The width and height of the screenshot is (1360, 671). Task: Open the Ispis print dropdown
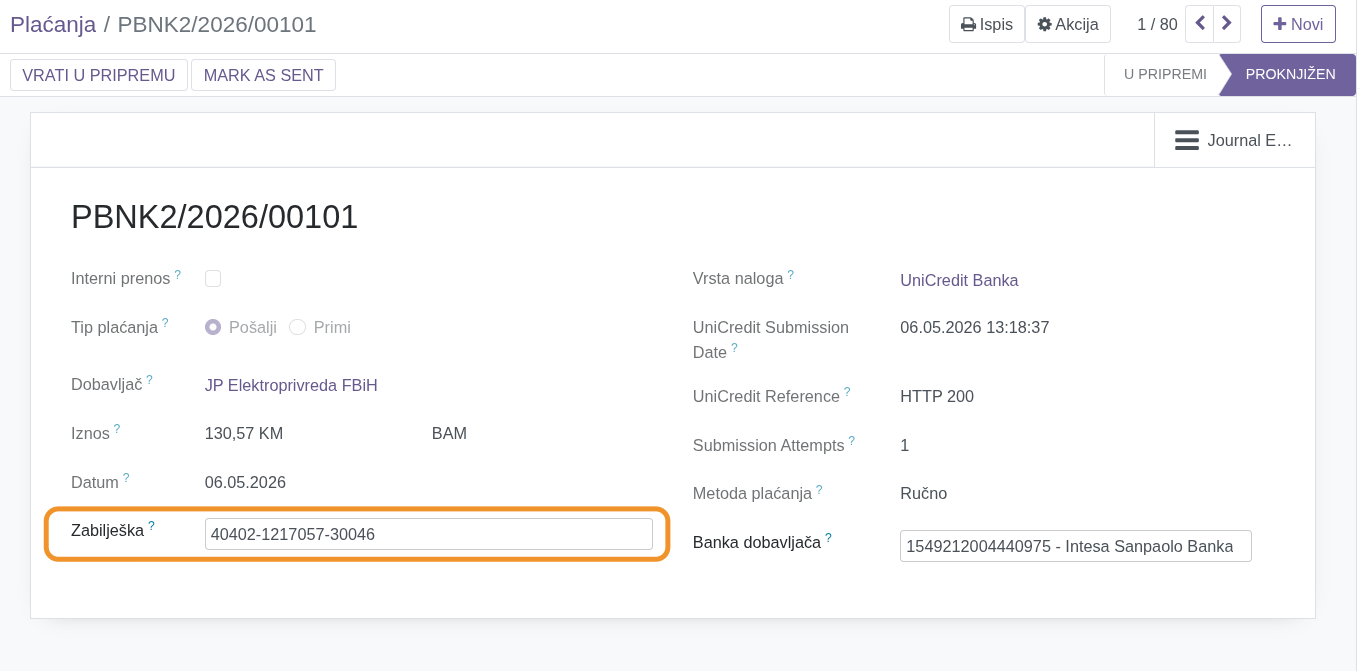[x=987, y=24]
